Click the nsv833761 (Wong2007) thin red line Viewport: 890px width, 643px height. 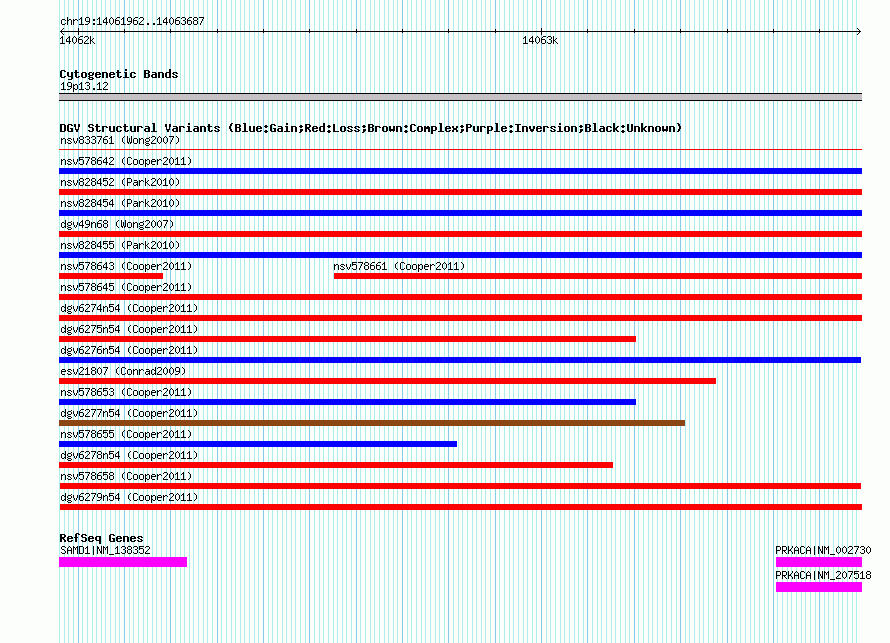460,150
